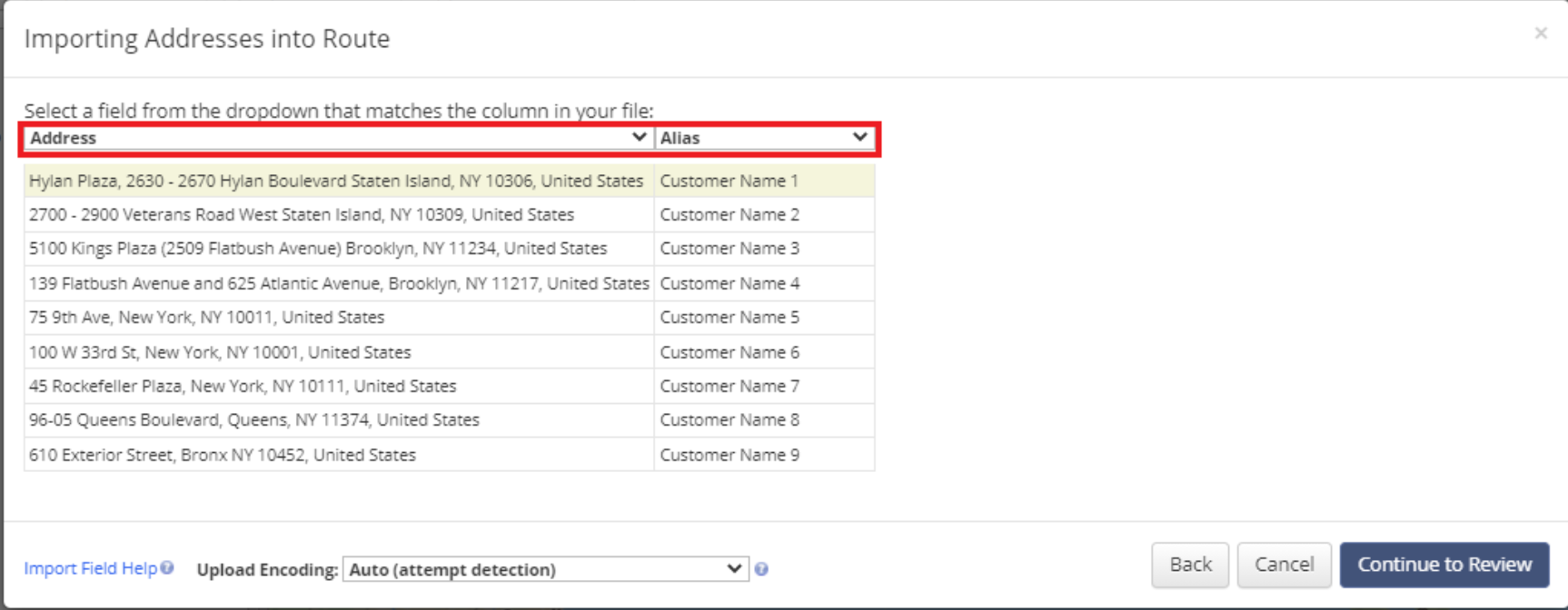Select the 2700 - 2900 Veterans Road West address

click(339, 215)
